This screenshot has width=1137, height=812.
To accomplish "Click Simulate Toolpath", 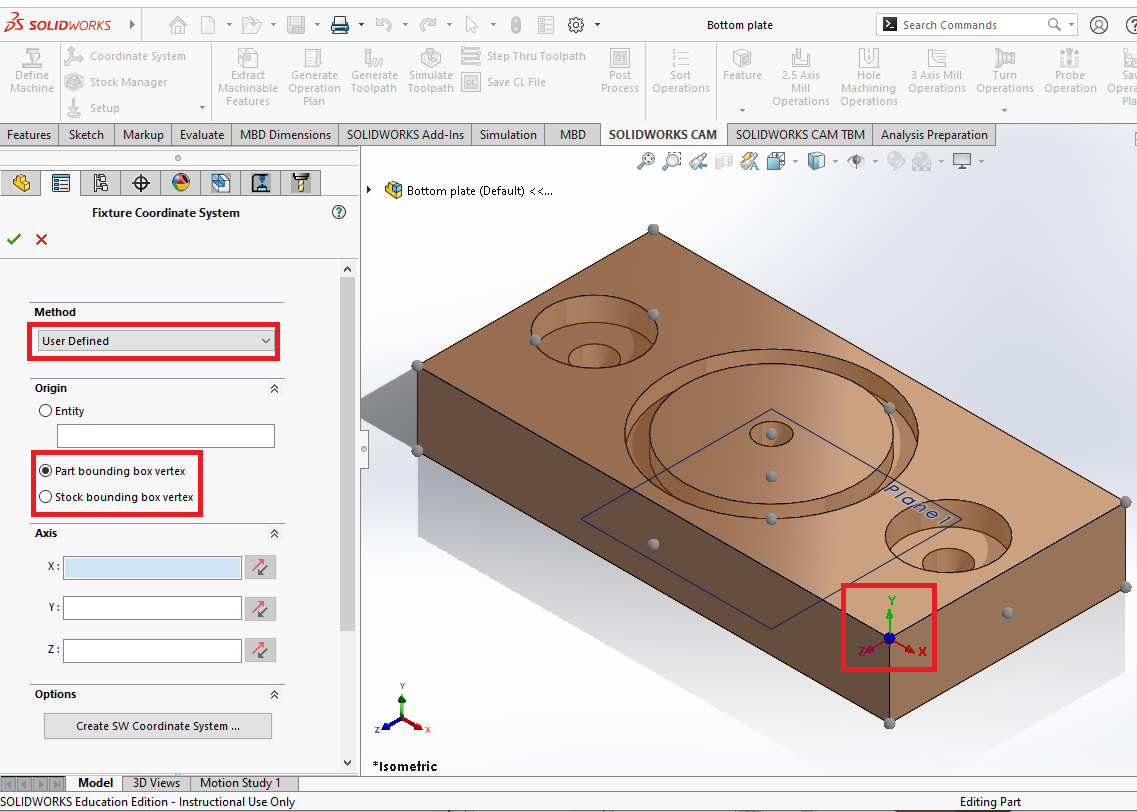I will 430,71.
